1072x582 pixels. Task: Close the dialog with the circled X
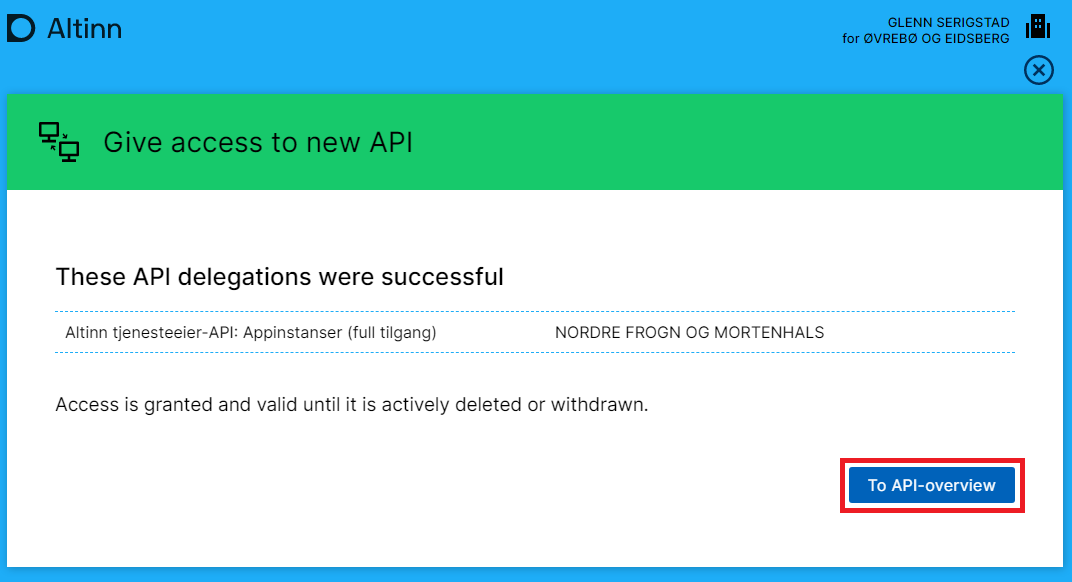pyautogui.click(x=1039, y=70)
